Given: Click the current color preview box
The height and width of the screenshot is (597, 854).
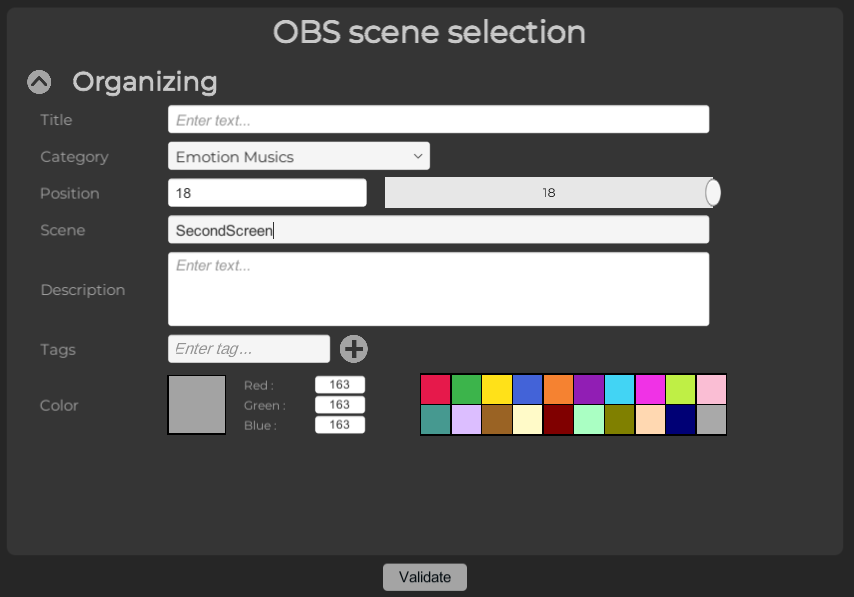Looking at the screenshot, I should click(x=197, y=405).
